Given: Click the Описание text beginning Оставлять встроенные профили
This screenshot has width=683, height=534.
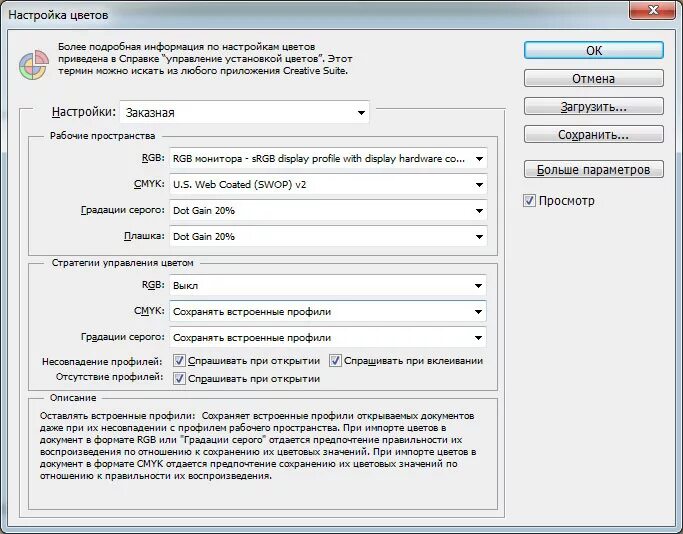Looking at the screenshot, I should tap(258, 446).
